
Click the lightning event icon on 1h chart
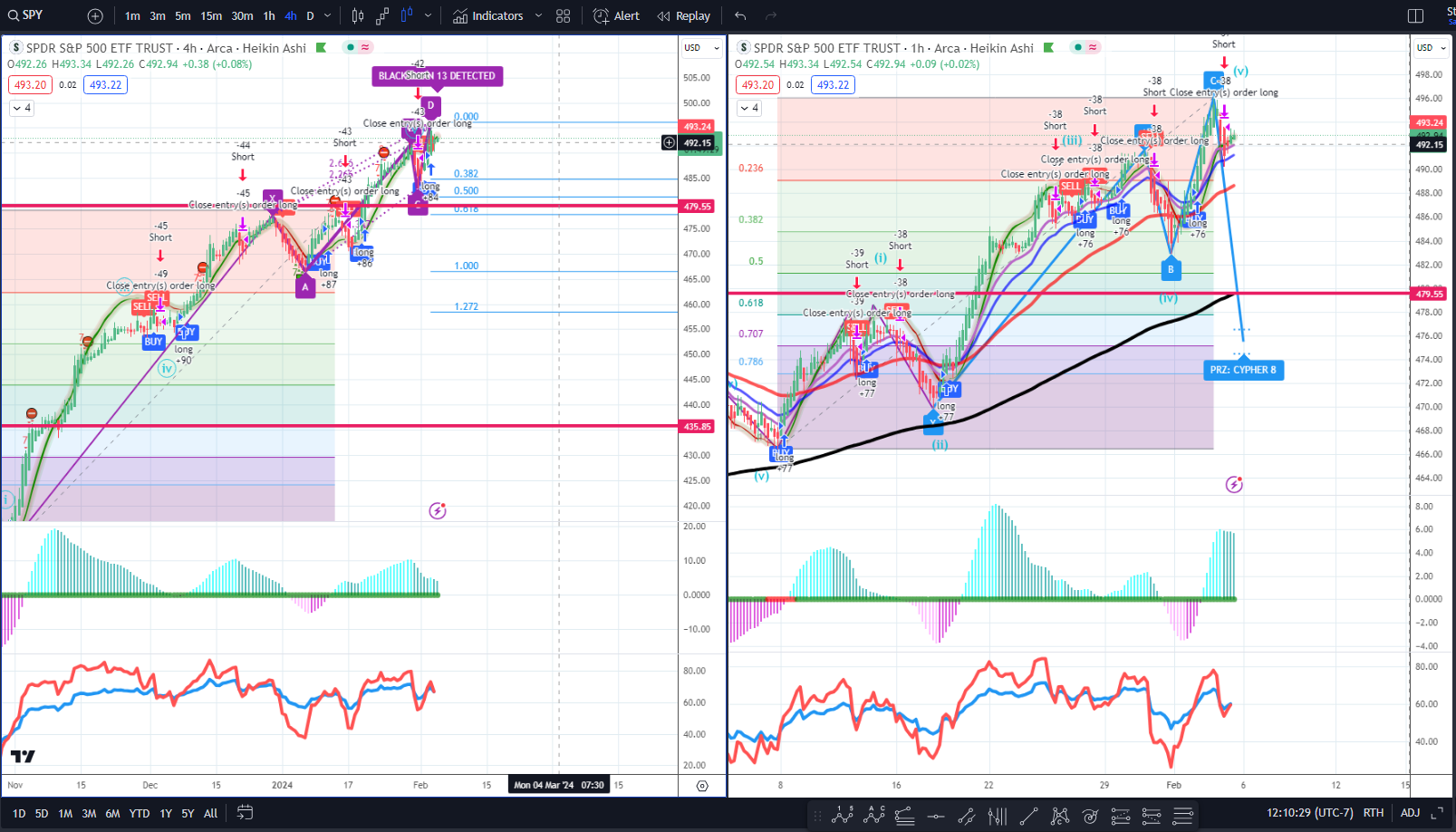pyautogui.click(x=1234, y=485)
